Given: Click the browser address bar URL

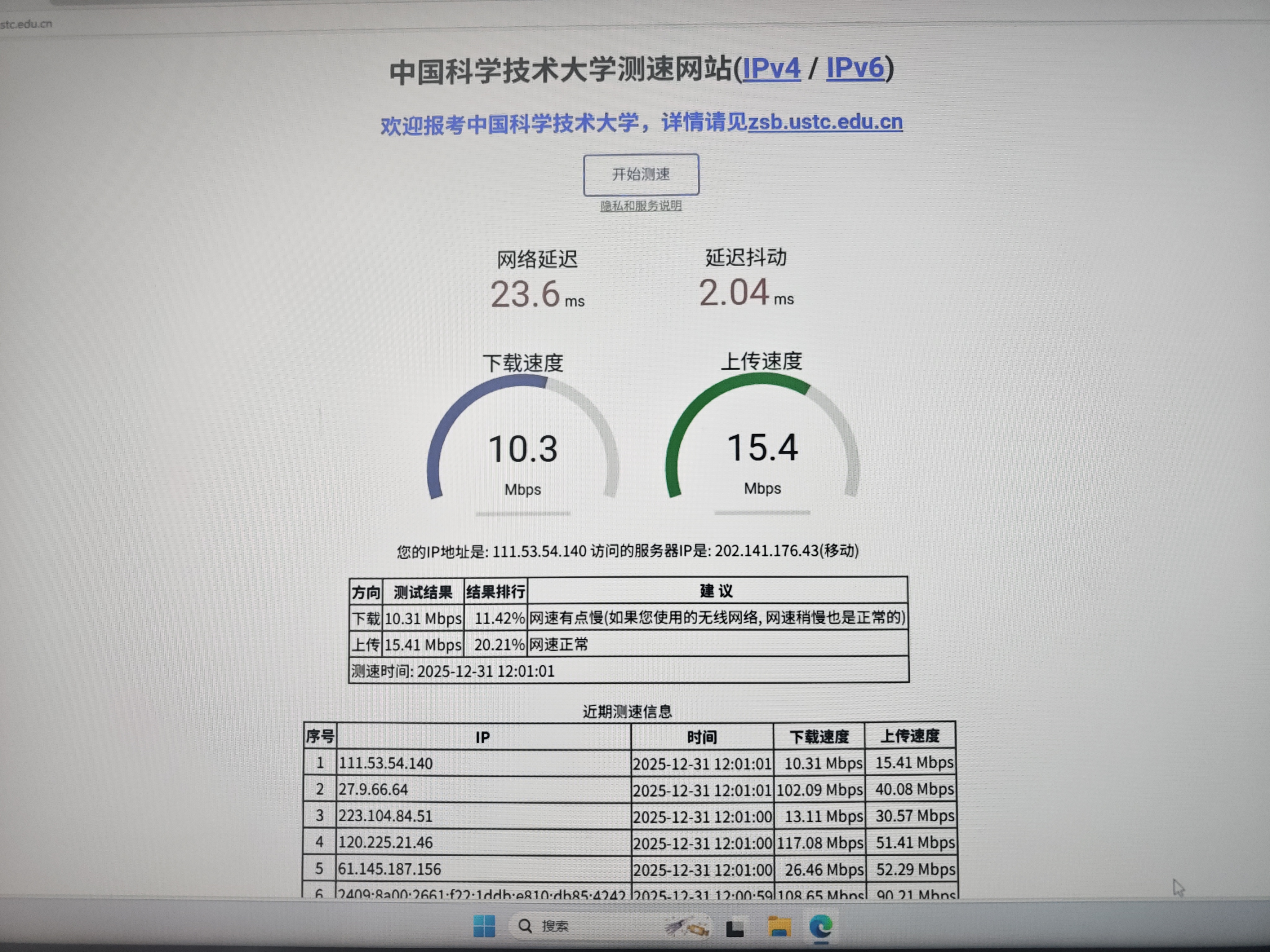Looking at the screenshot, I should click(26, 24).
